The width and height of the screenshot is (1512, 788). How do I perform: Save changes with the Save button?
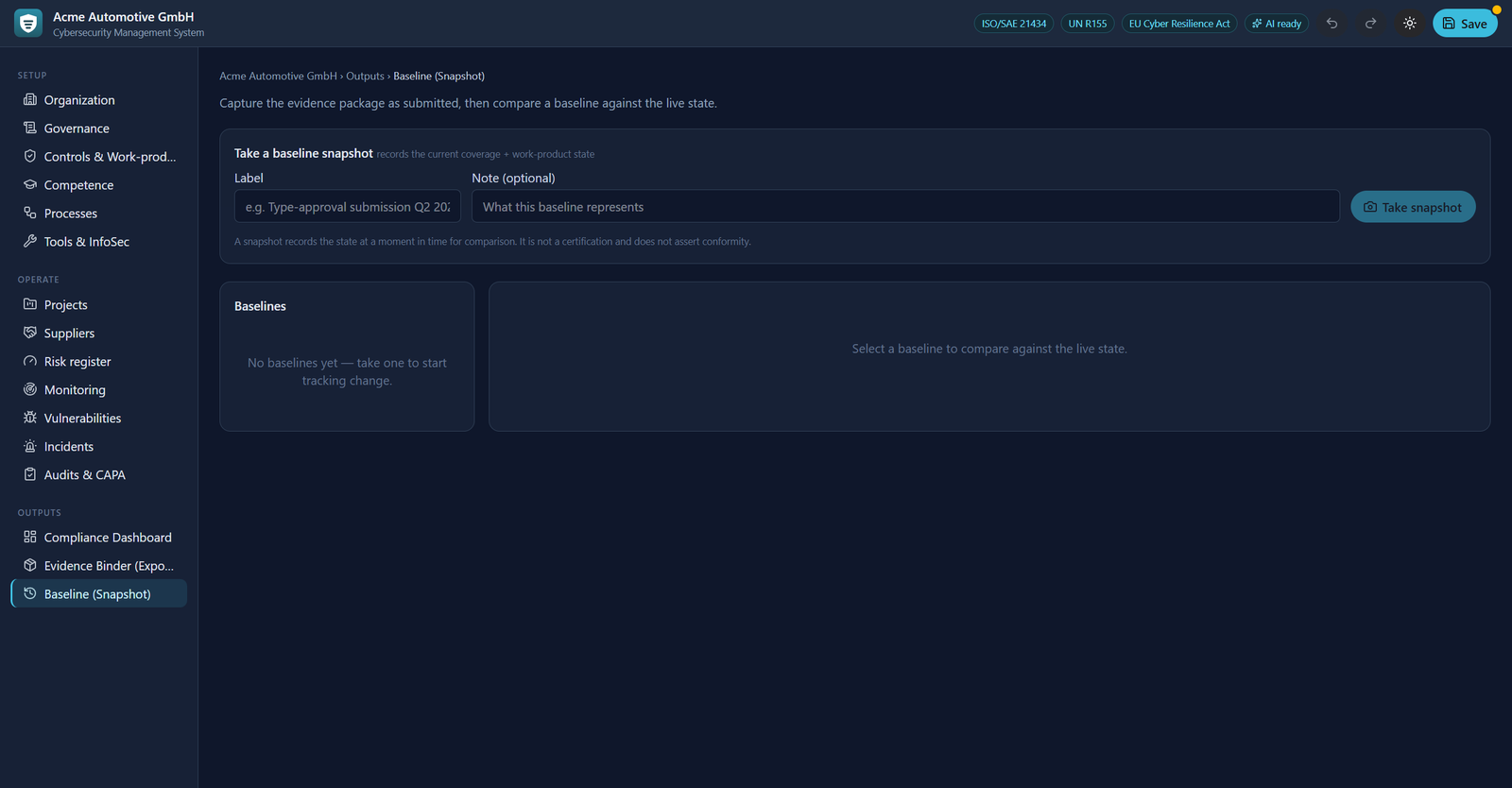[x=1465, y=24]
